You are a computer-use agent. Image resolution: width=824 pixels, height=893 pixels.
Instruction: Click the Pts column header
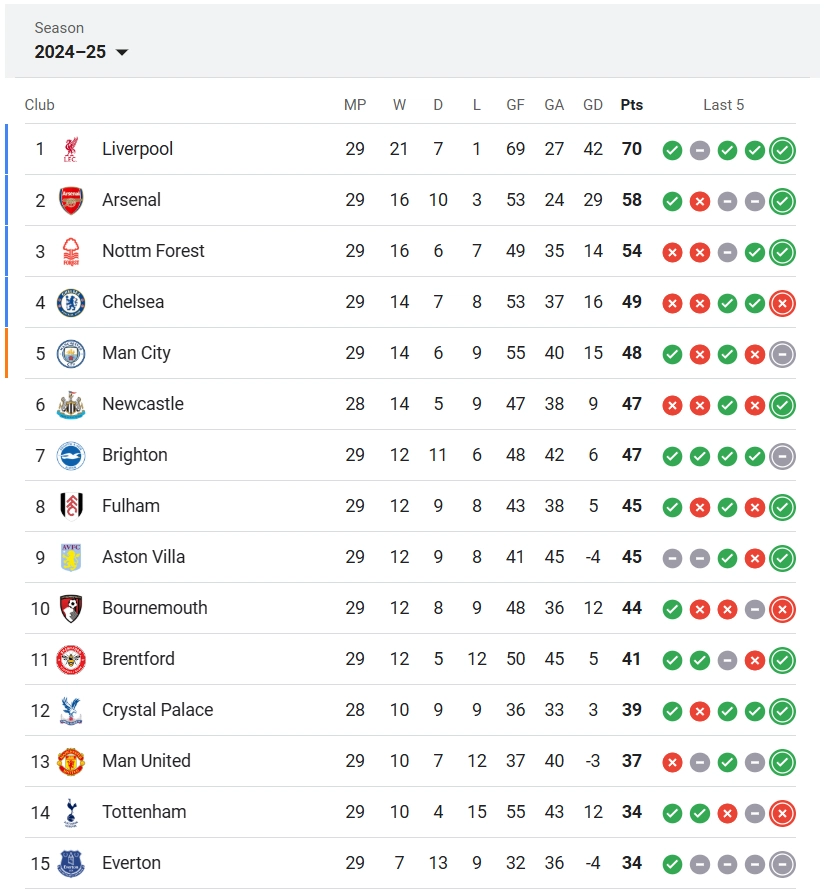632,105
